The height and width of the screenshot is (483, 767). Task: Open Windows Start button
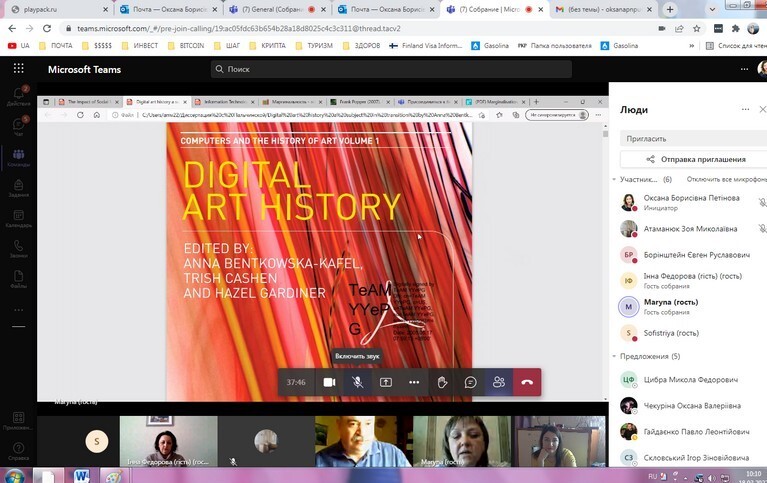[15, 476]
